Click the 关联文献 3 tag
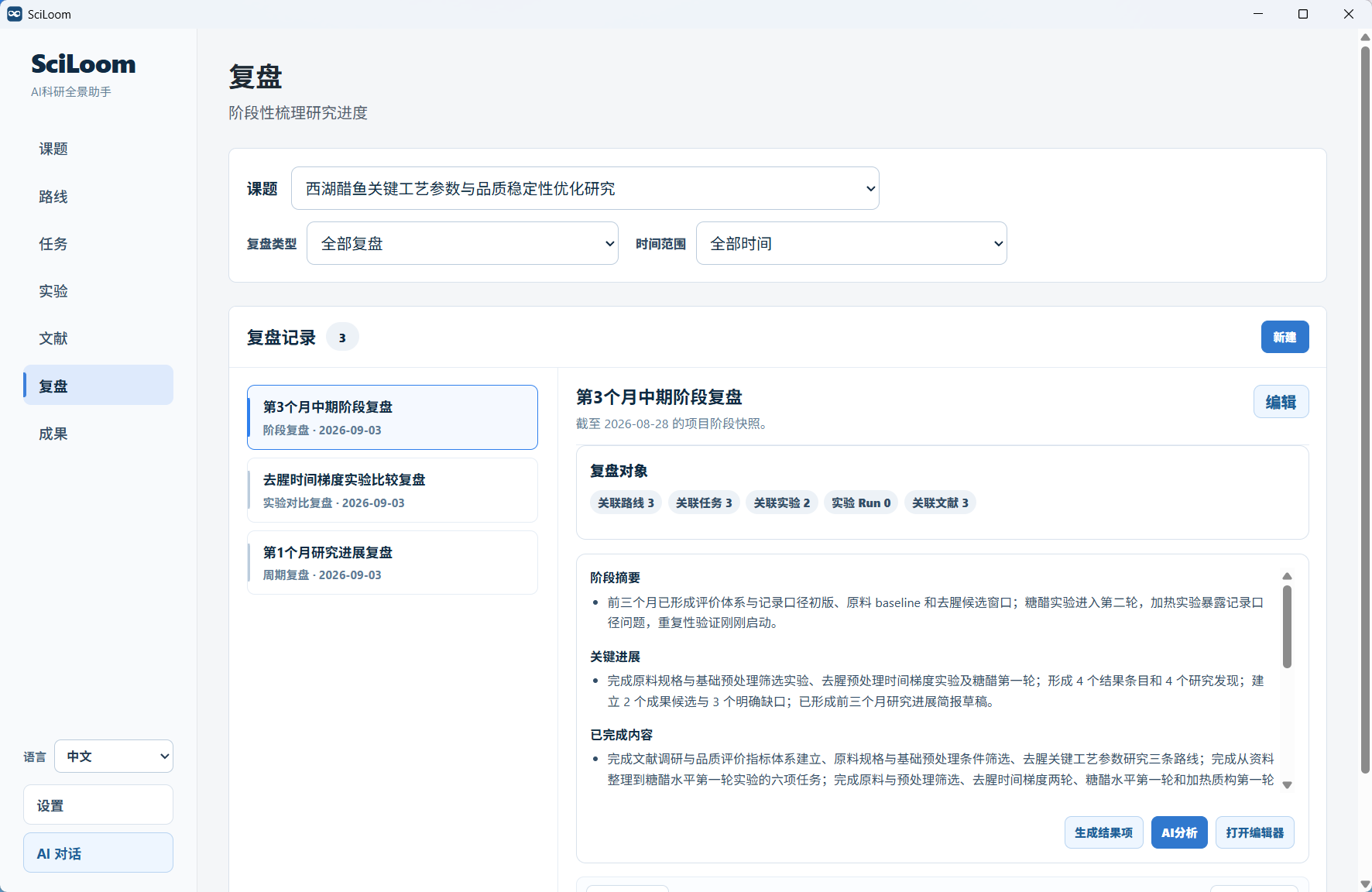1372x892 pixels. (x=940, y=503)
